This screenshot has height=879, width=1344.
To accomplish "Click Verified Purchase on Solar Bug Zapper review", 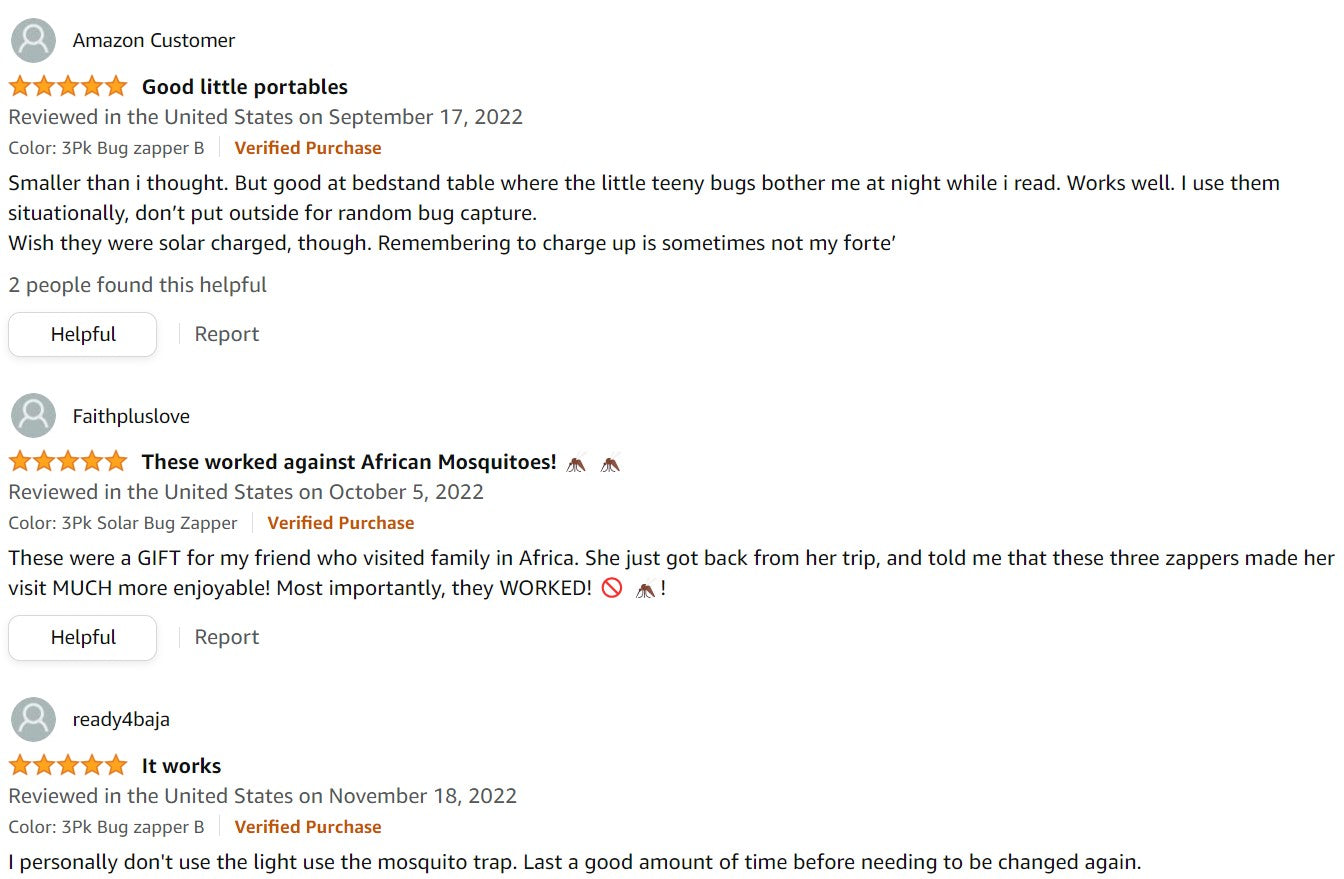I will point(340,523).
